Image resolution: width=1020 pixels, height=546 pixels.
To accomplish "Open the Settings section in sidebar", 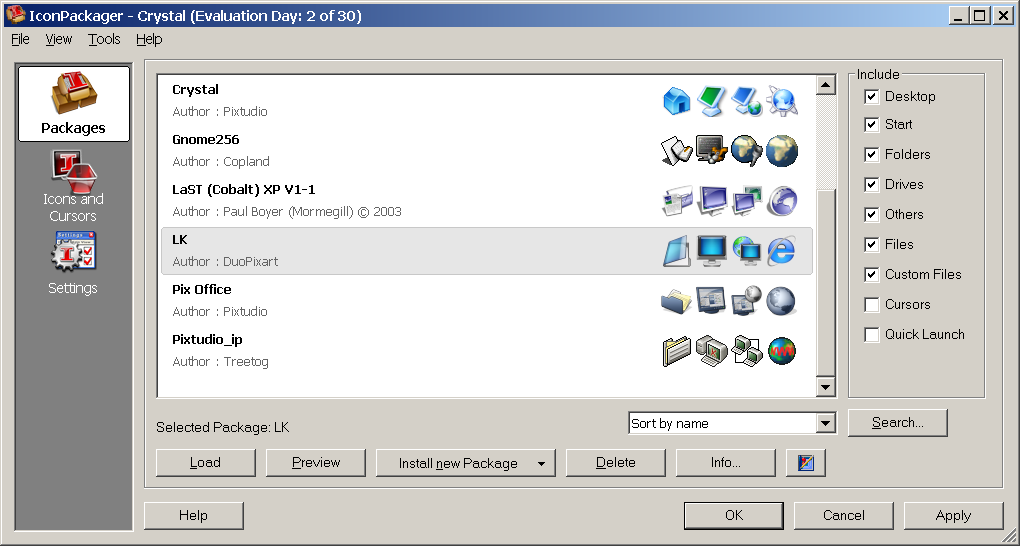I will pos(74,264).
